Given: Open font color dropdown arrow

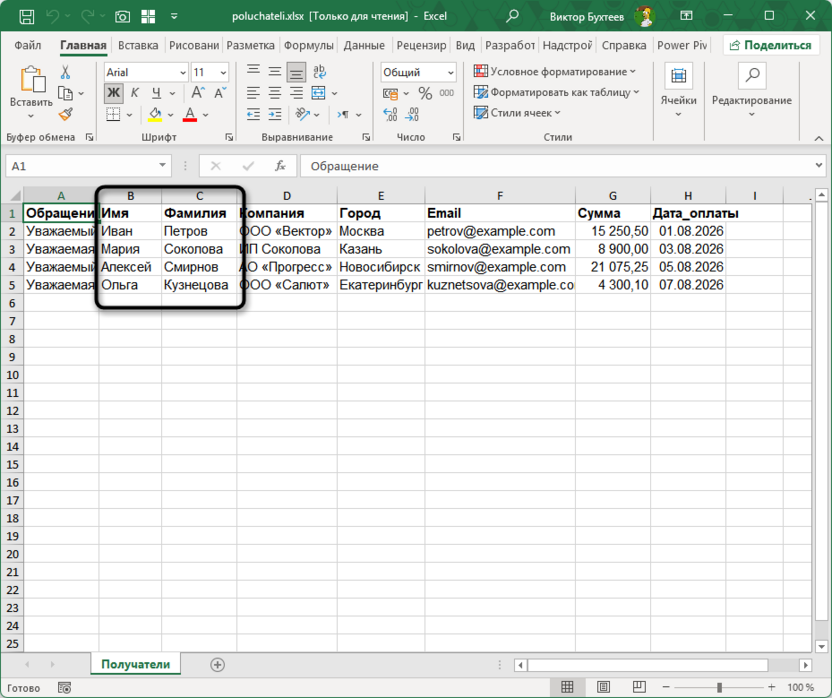Looking at the screenshot, I should [205, 115].
